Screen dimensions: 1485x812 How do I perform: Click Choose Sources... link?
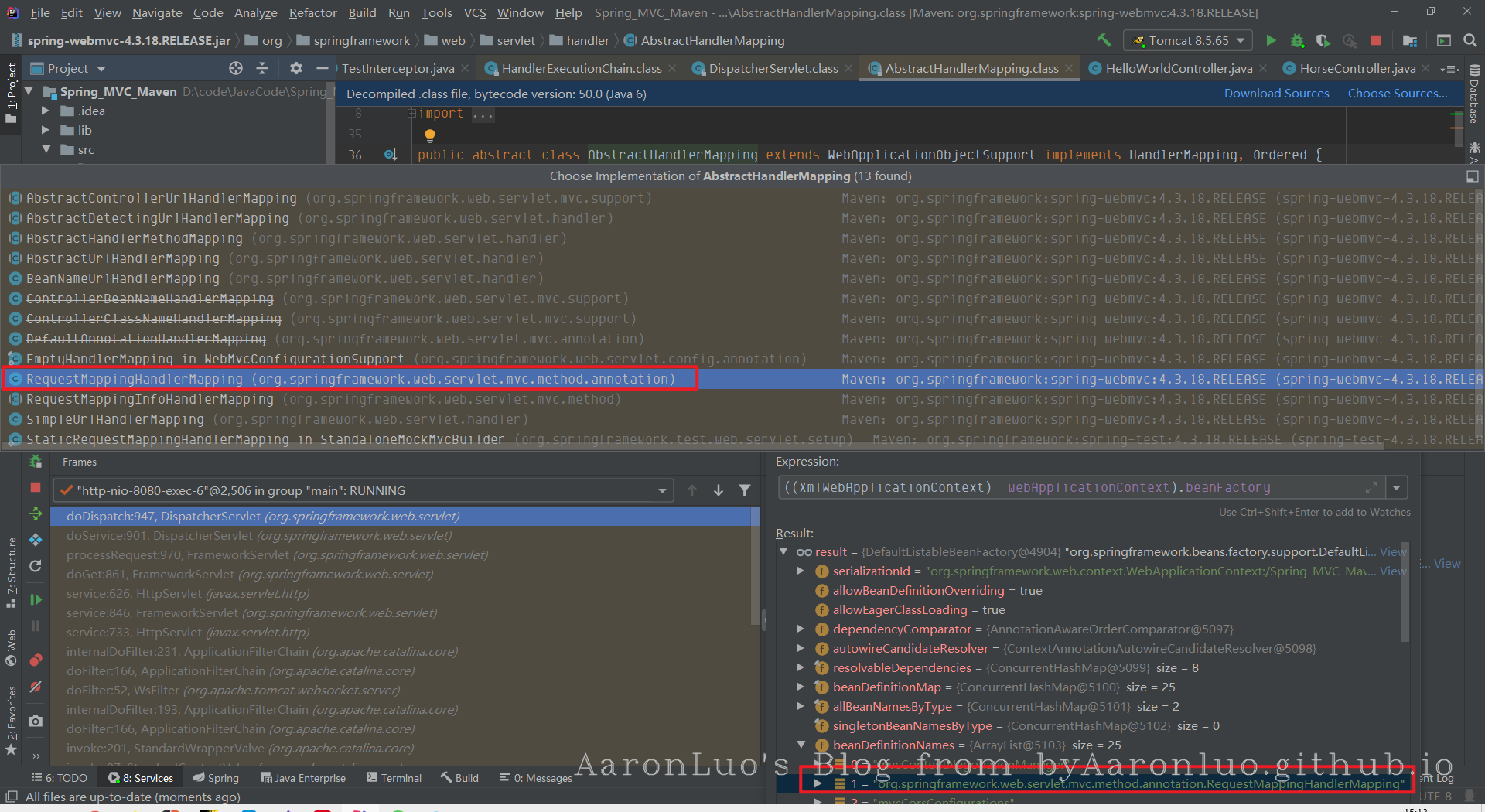click(1398, 93)
